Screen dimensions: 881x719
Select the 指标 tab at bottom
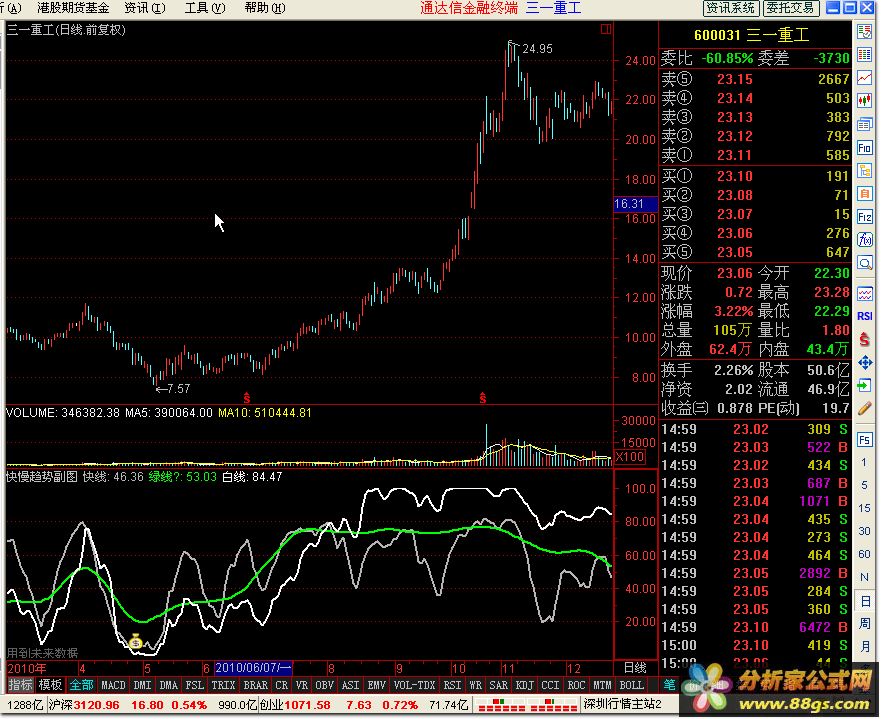pyautogui.click(x=20, y=685)
